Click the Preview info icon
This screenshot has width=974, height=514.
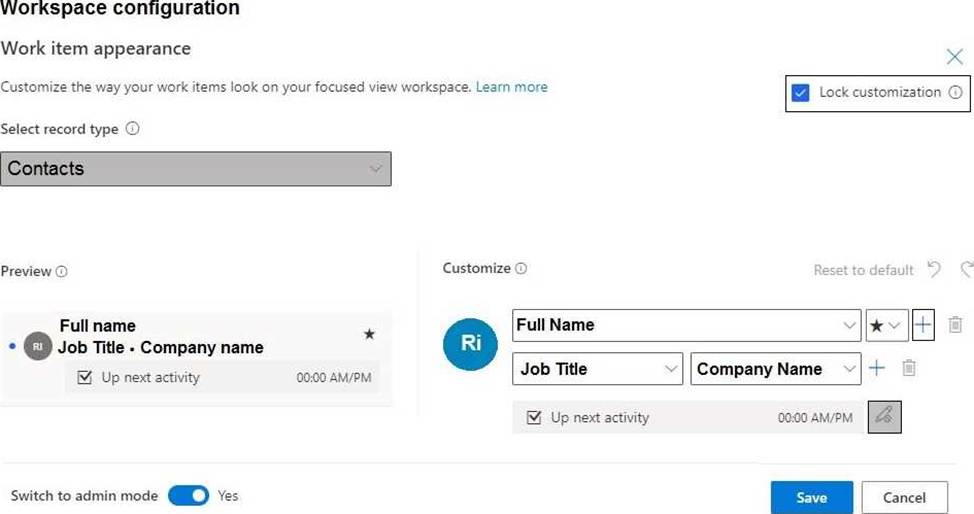coord(62,272)
